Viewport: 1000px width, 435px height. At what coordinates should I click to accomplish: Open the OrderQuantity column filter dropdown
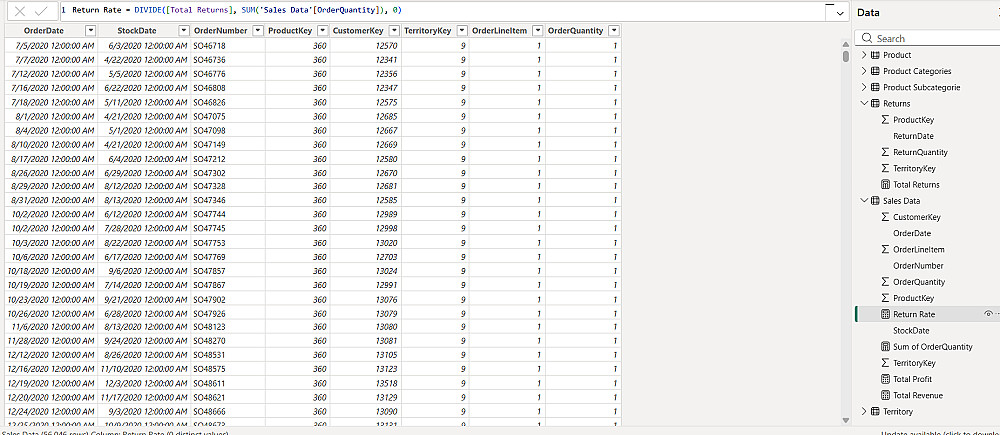(614, 31)
